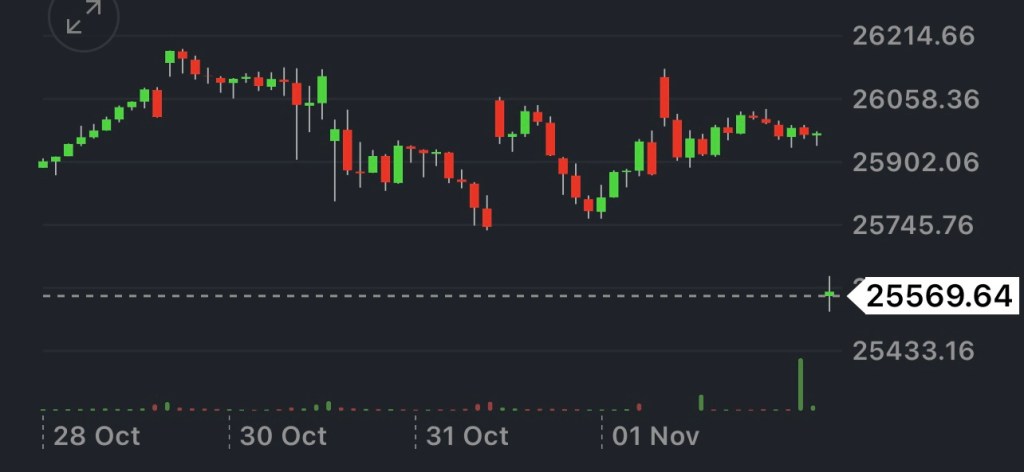Click the first green candle at far left

[43, 163]
